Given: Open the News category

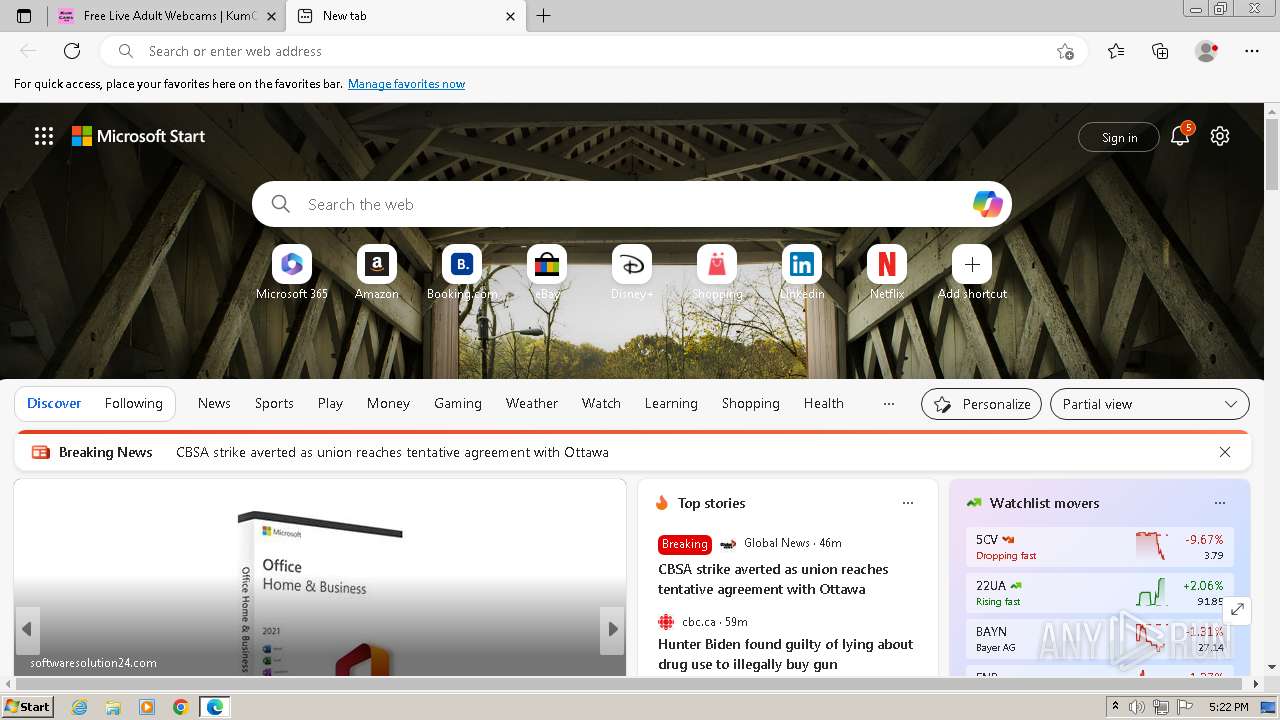Looking at the screenshot, I should pos(214,403).
